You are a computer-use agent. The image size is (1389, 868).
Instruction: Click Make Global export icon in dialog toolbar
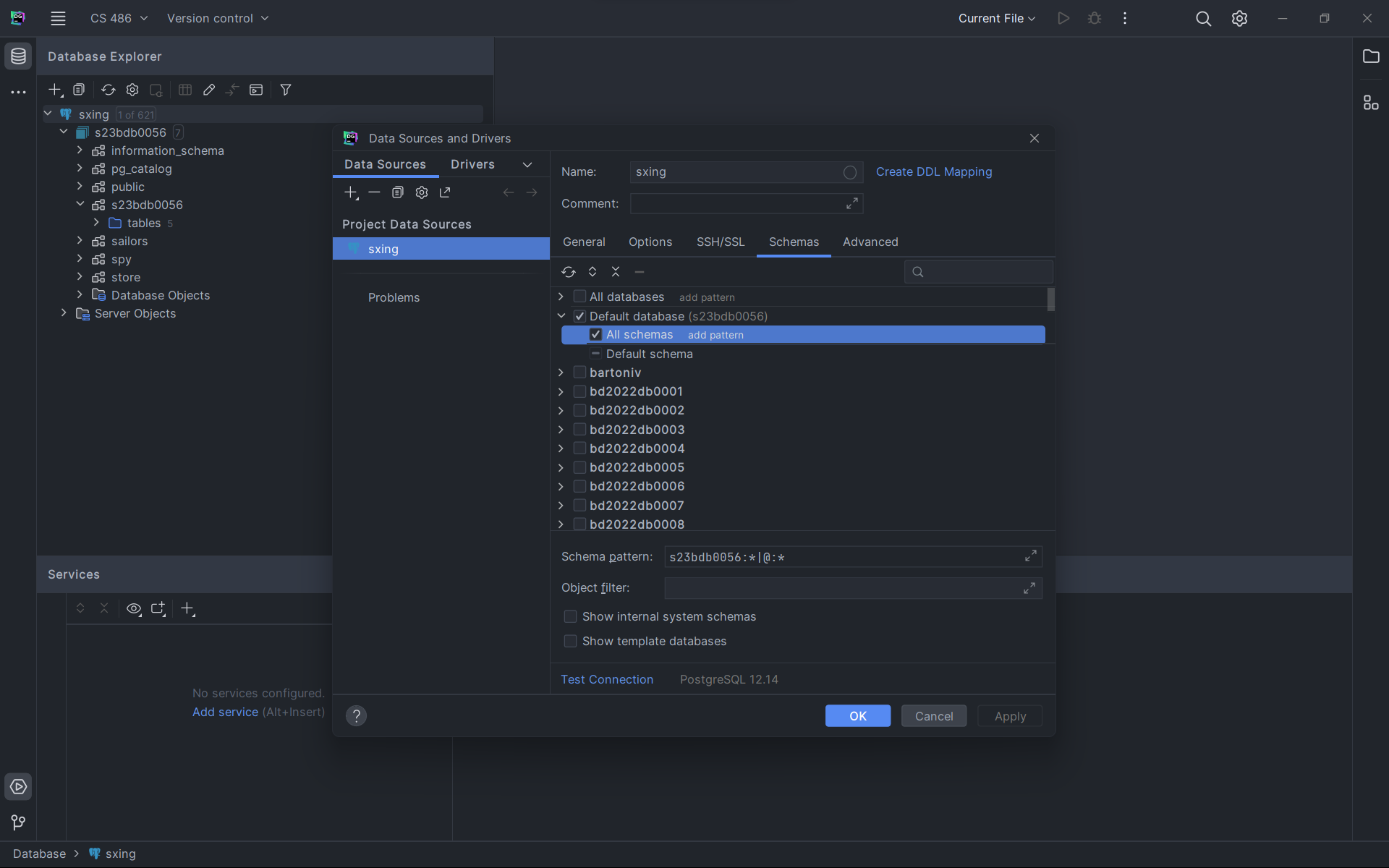point(445,192)
